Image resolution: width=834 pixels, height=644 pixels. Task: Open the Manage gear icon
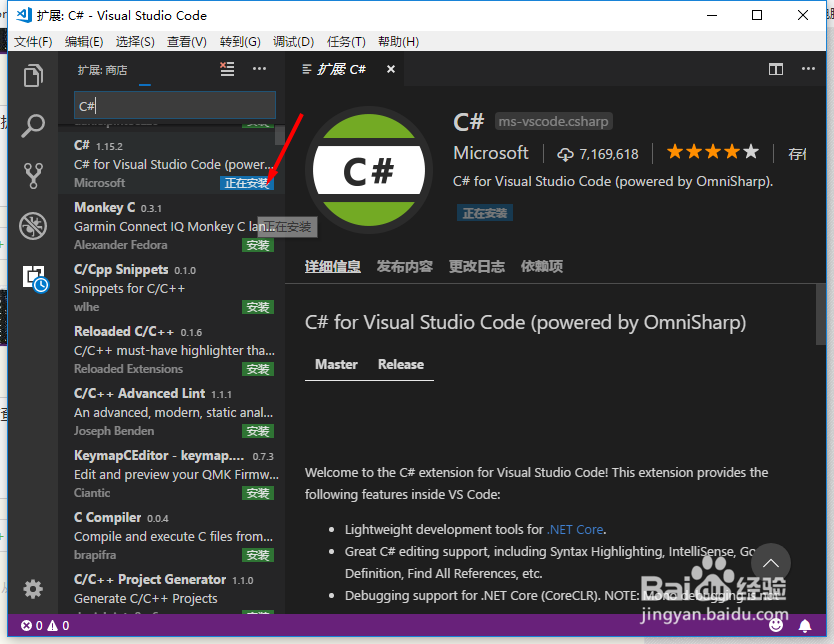pyautogui.click(x=33, y=589)
